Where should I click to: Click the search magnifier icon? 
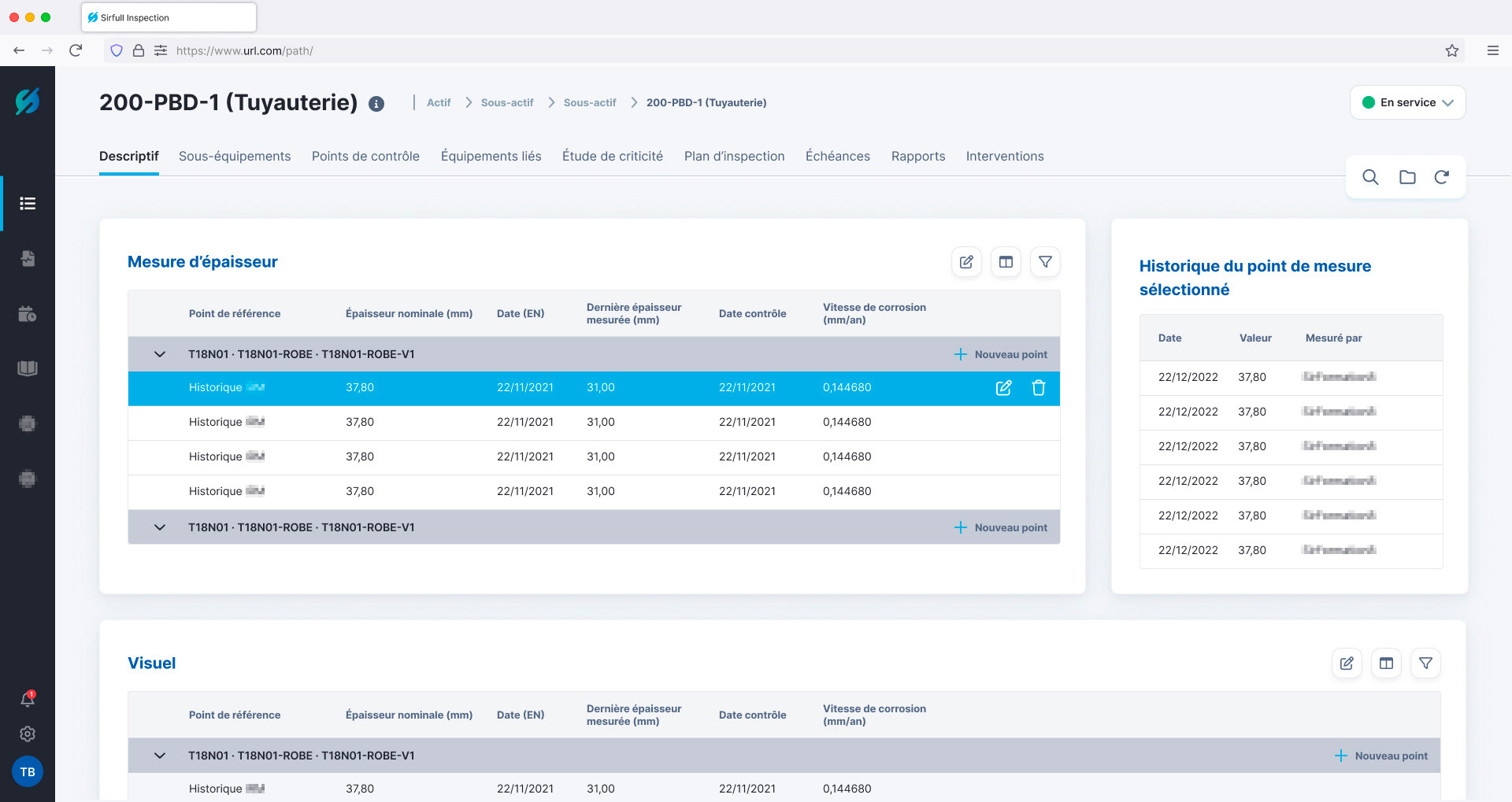click(x=1370, y=177)
